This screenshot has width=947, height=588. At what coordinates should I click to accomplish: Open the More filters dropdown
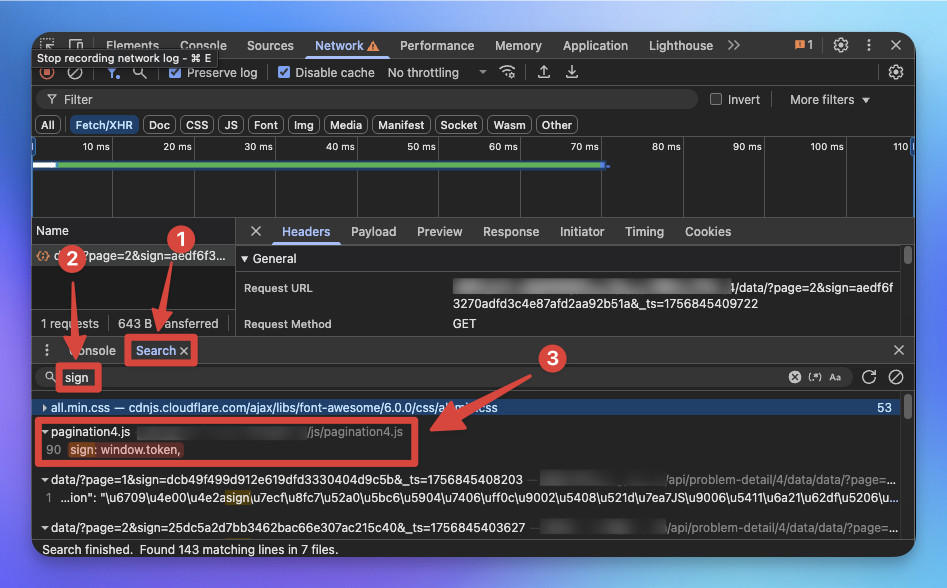pos(830,100)
